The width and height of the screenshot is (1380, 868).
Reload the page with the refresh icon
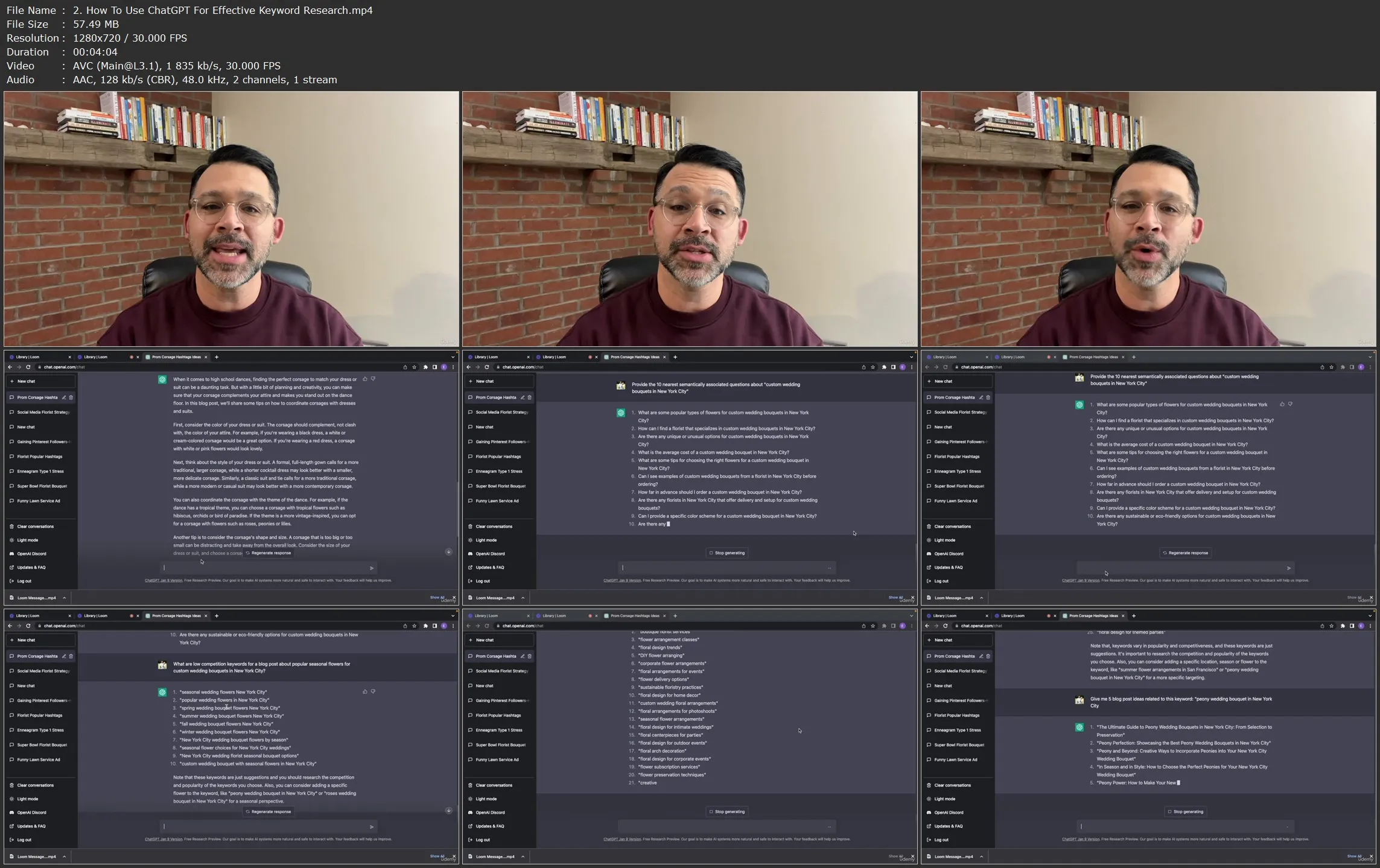pos(28,366)
